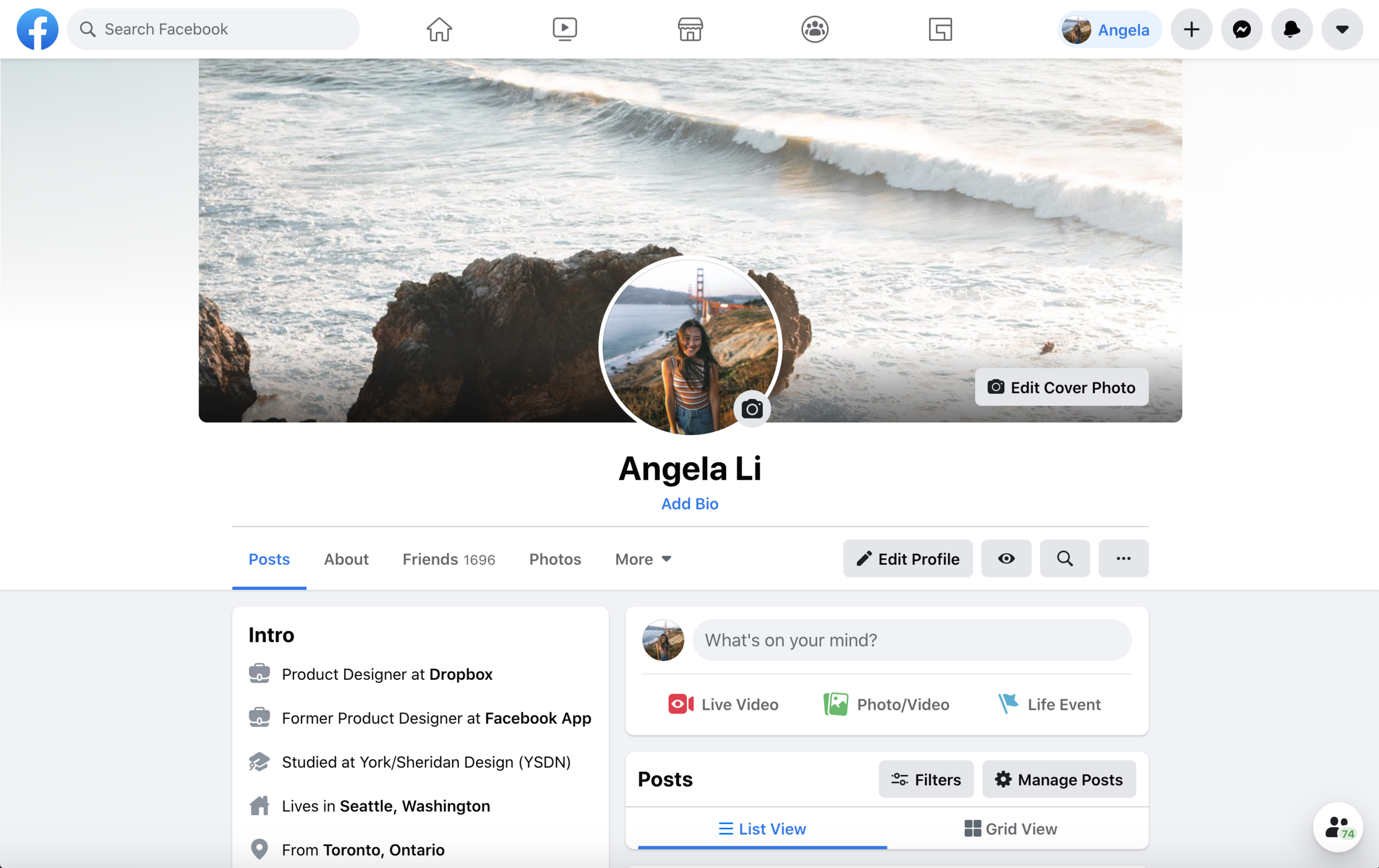This screenshot has height=868, width=1379.
Task: Open the three-dots profile menu
Action: click(1123, 558)
